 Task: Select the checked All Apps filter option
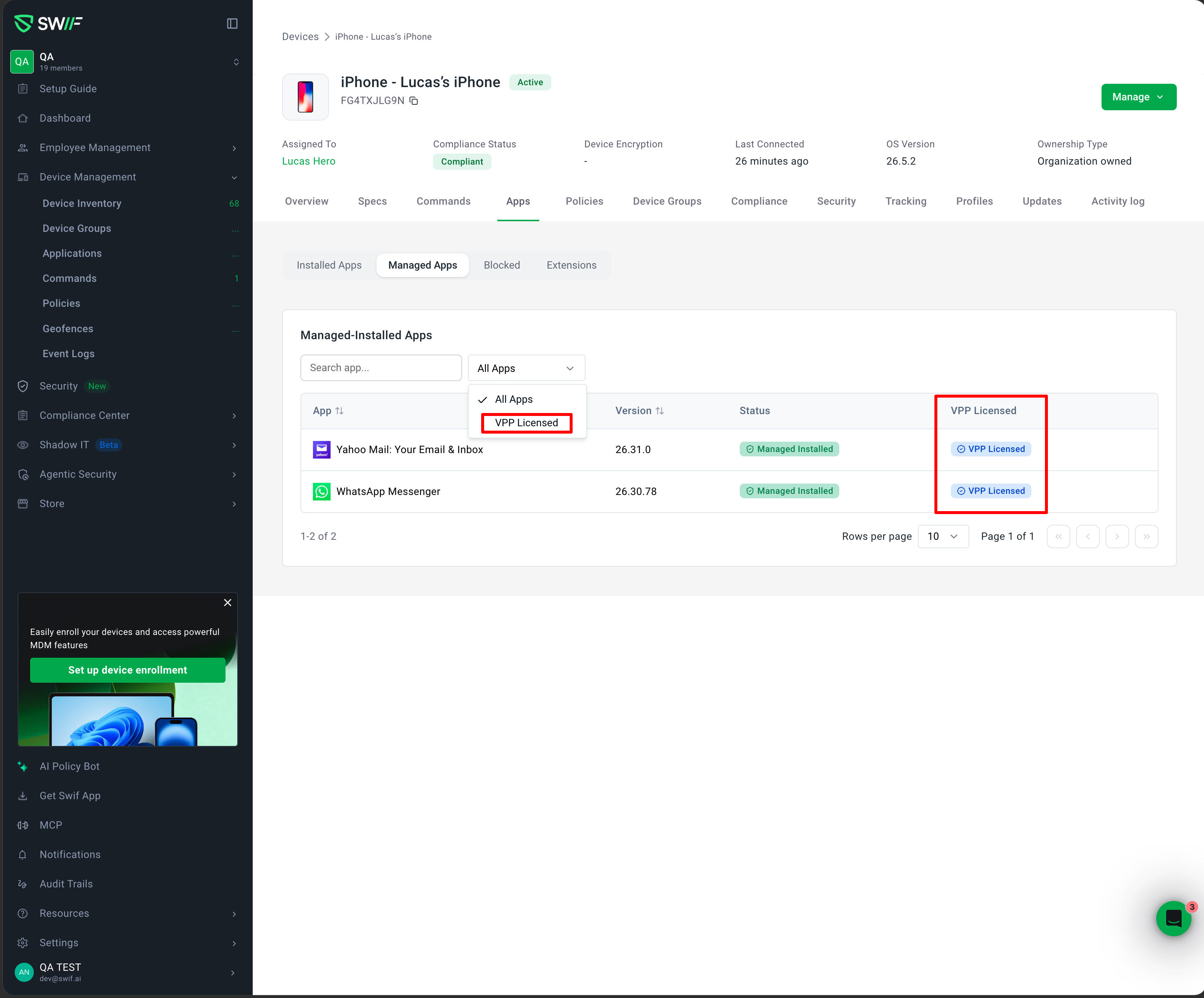point(526,399)
